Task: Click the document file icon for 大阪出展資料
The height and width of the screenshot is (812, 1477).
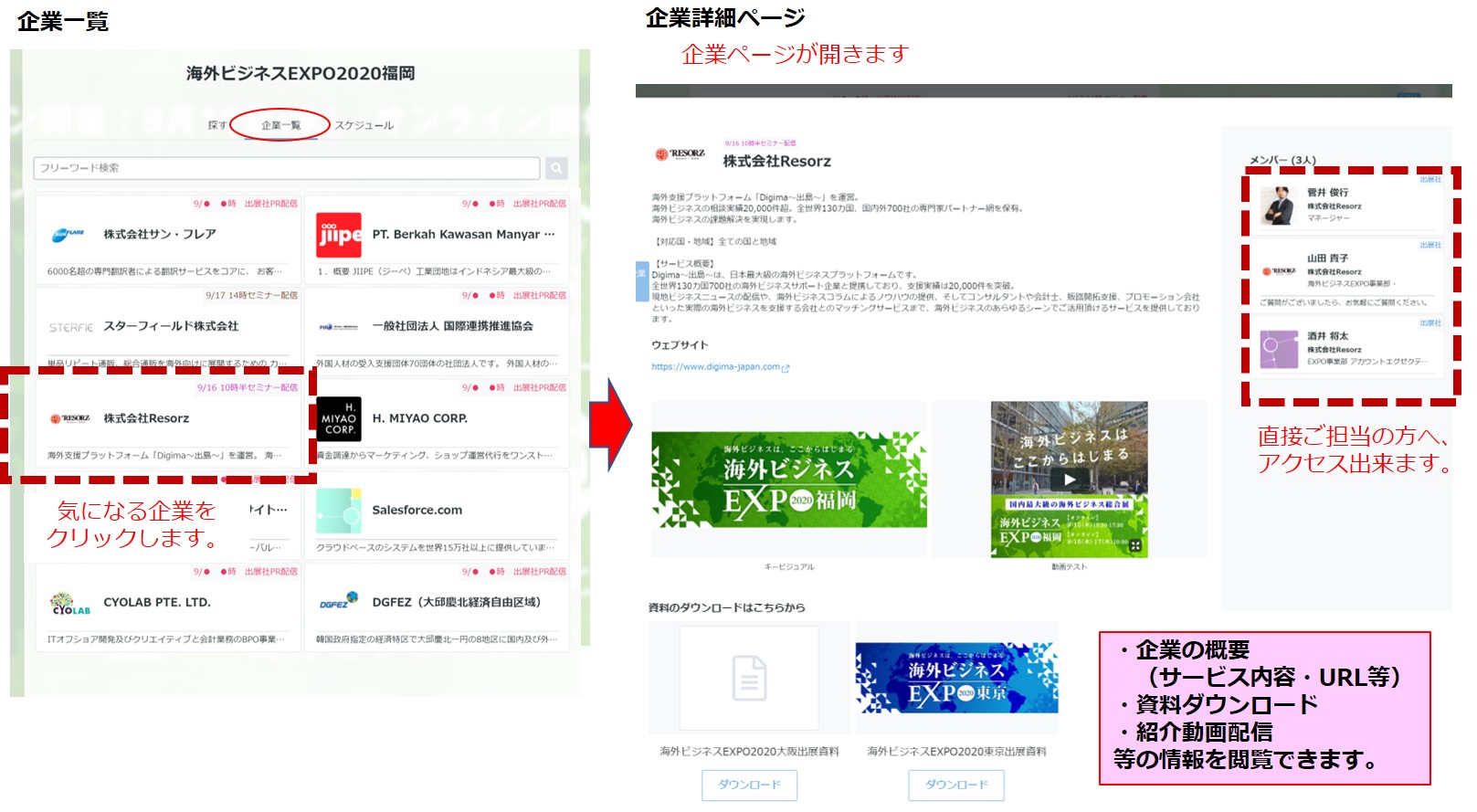Action: click(749, 678)
